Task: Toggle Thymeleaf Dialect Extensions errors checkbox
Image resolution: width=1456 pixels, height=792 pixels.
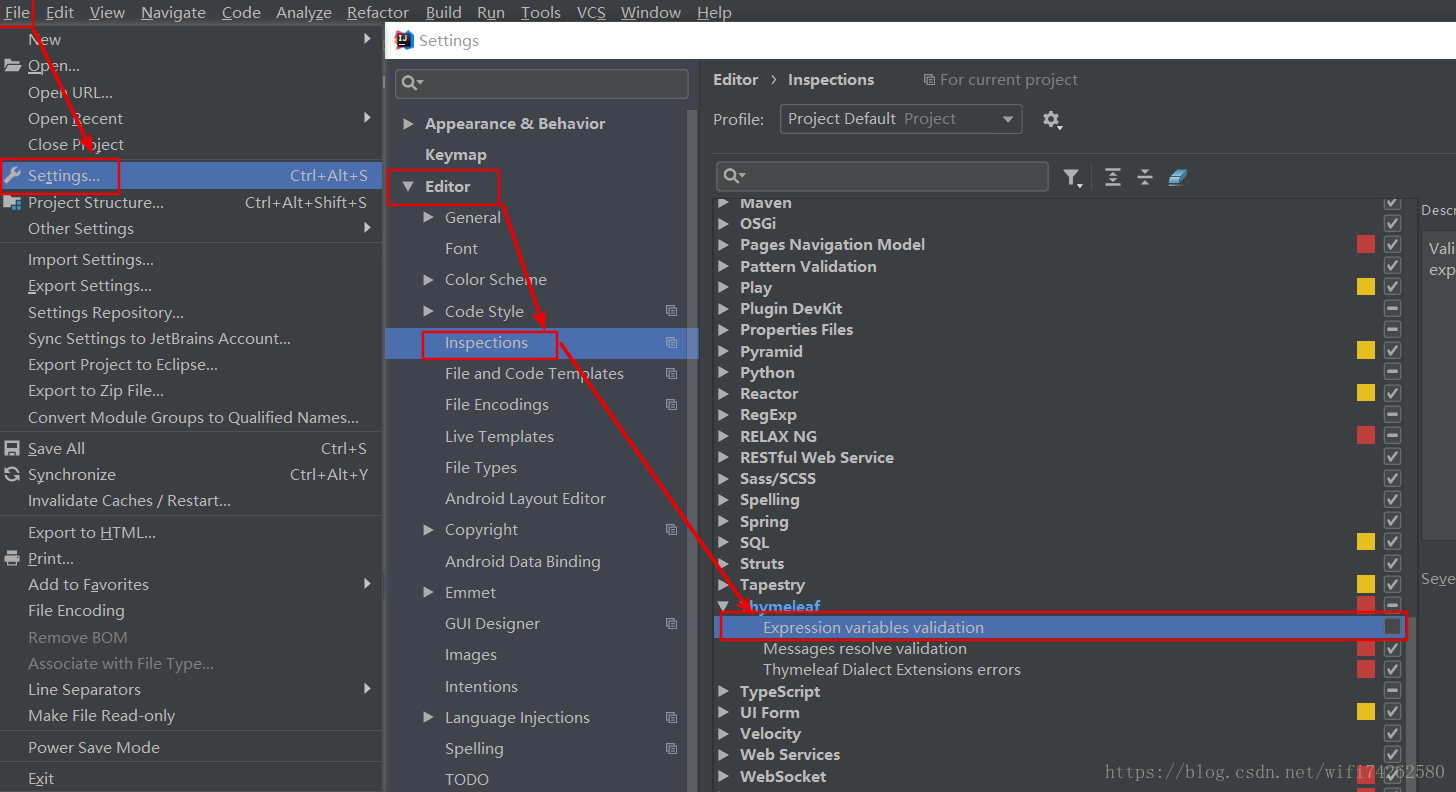Action: tap(1392, 669)
